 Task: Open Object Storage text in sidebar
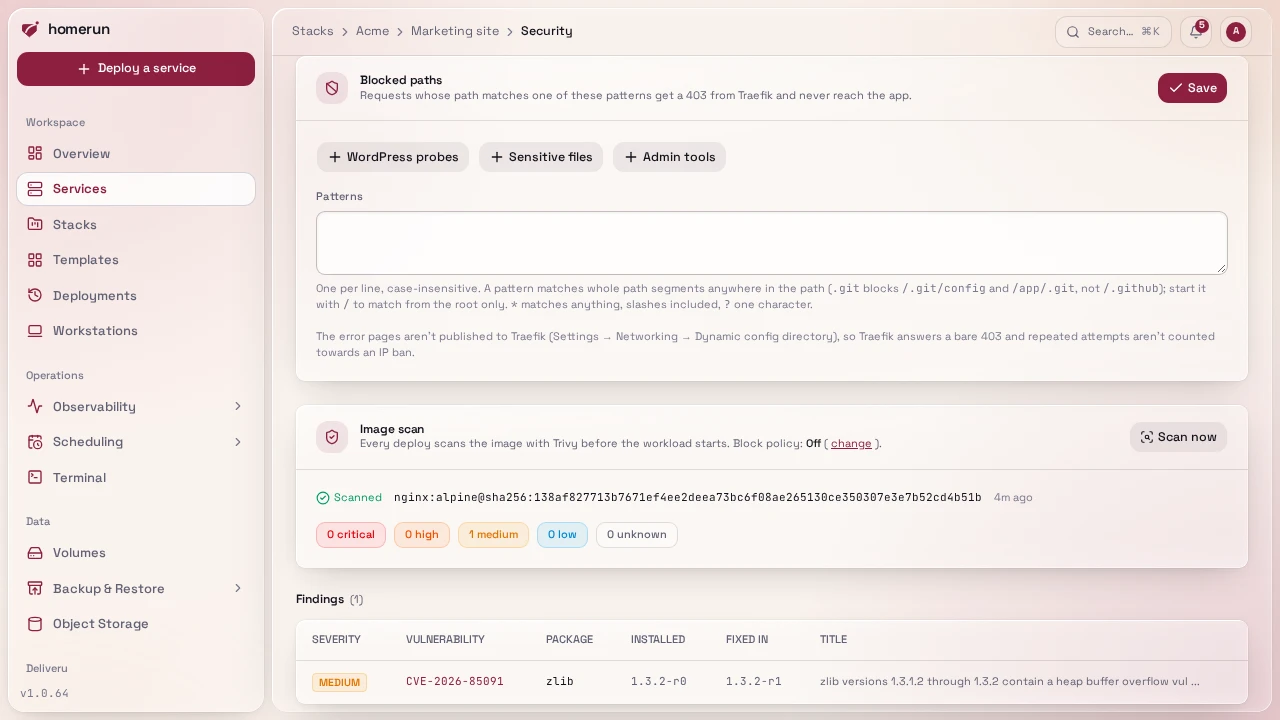(101, 624)
